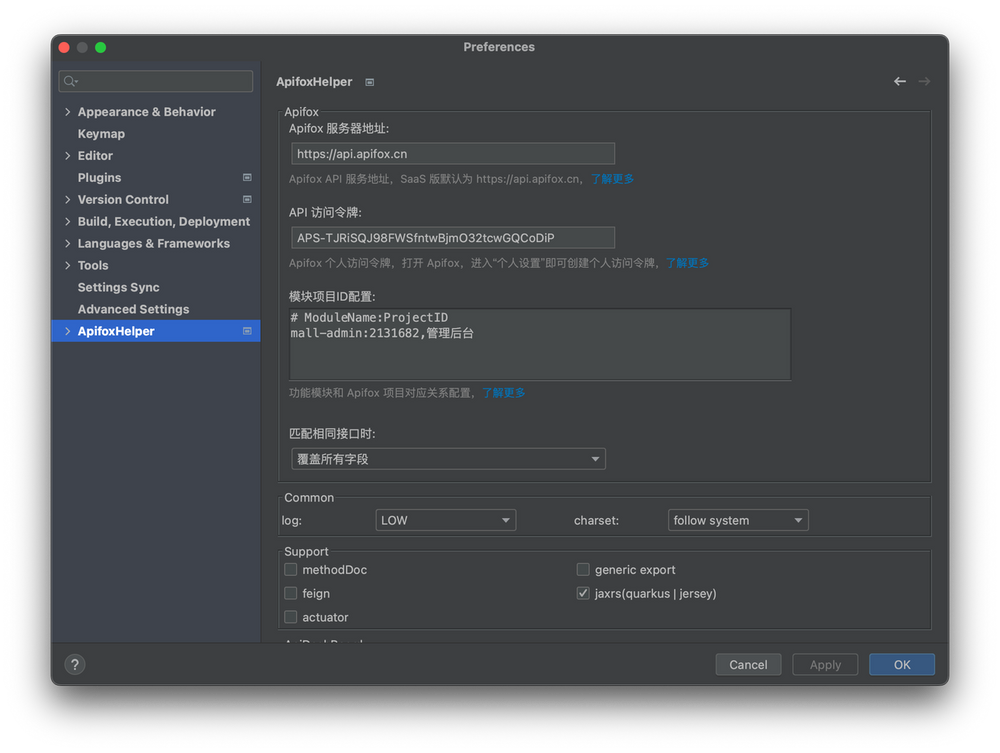The height and width of the screenshot is (753, 1000).
Task: Click the modified-settings icon beside Plugins
Action: pyautogui.click(x=246, y=177)
